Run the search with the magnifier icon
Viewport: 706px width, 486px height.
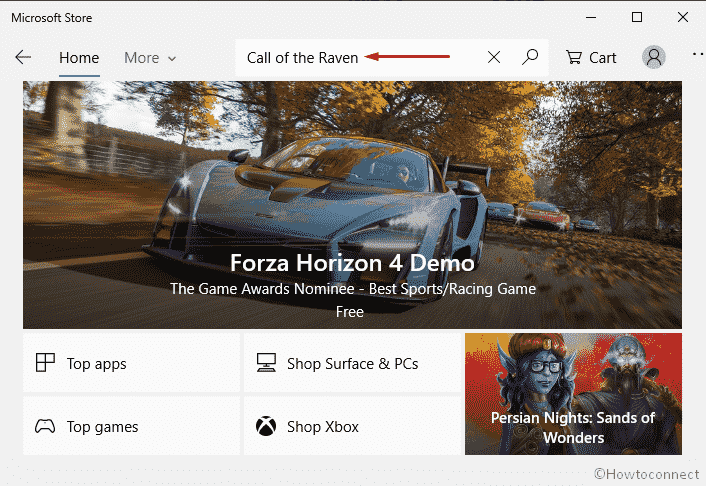pyautogui.click(x=530, y=57)
